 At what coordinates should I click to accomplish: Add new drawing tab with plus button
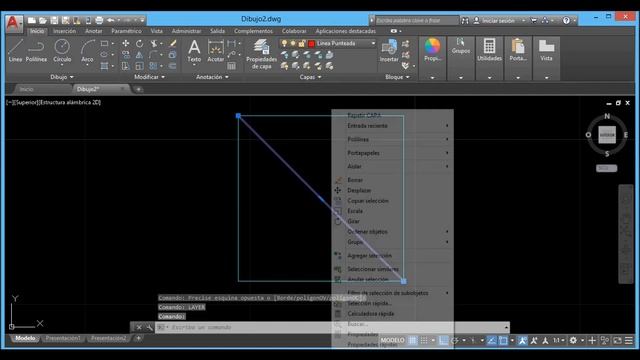[139, 89]
